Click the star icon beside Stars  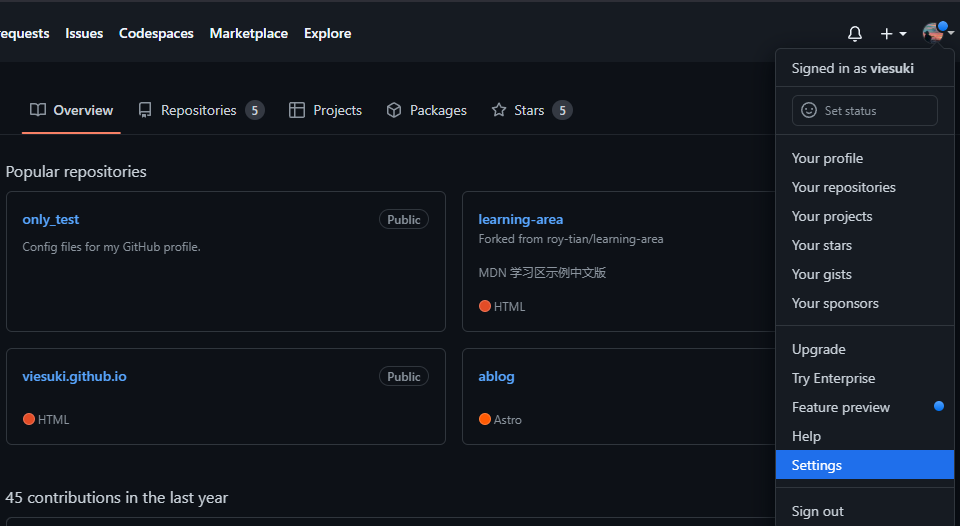pos(499,110)
